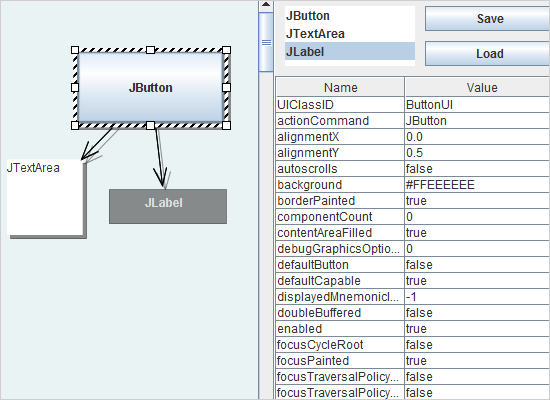
Task: Click the focusPainted property name
Action: (340, 361)
